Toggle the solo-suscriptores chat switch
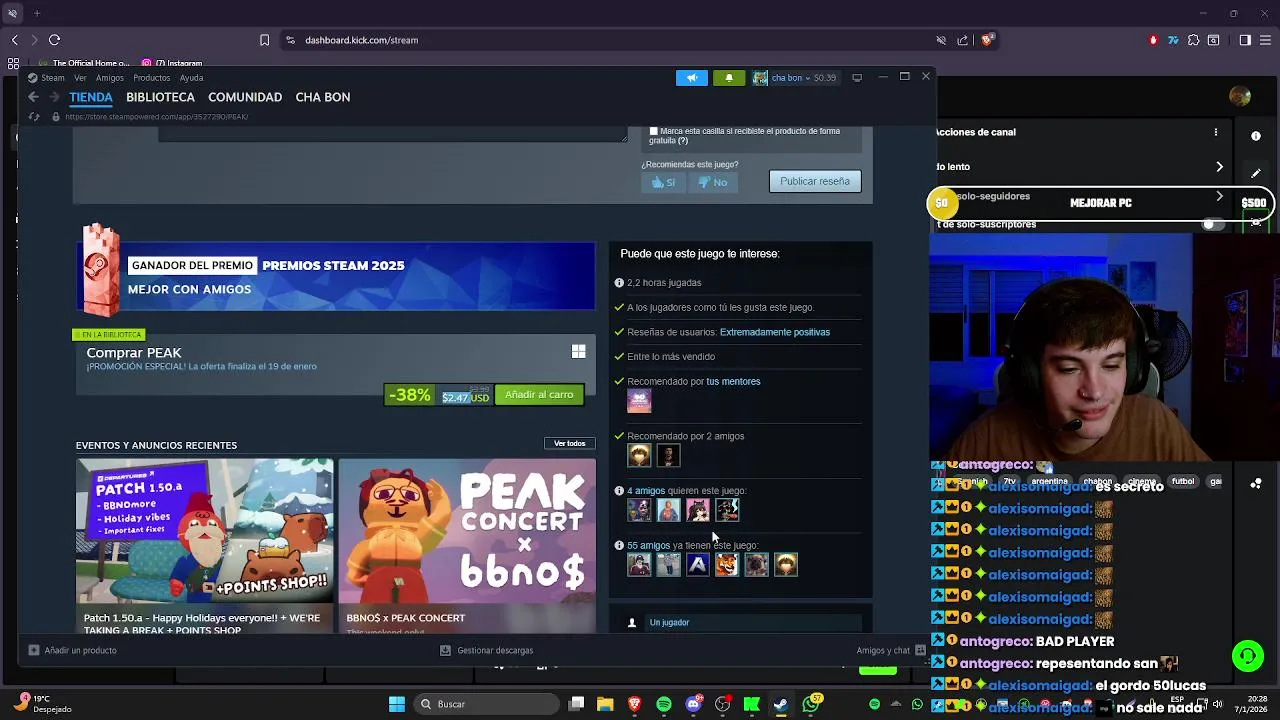 (1213, 225)
